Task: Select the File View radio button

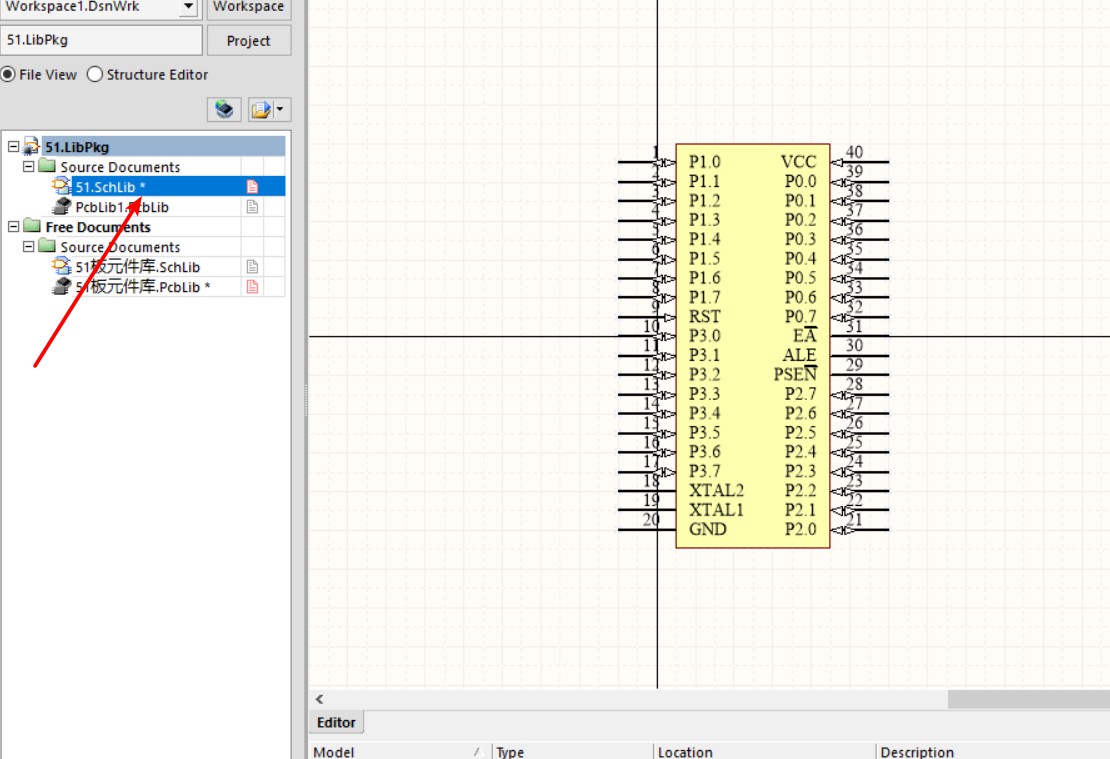Action: click(8, 74)
